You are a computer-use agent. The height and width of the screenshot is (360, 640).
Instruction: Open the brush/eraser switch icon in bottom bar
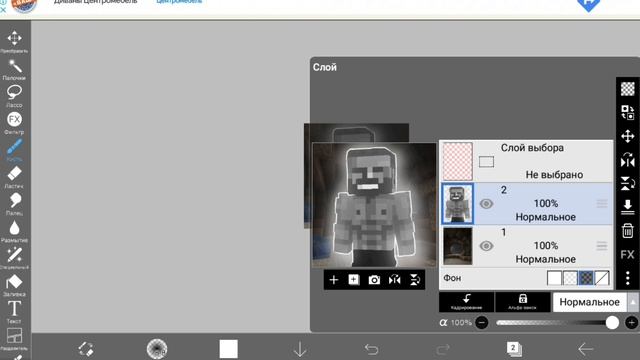tap(86, 349)
